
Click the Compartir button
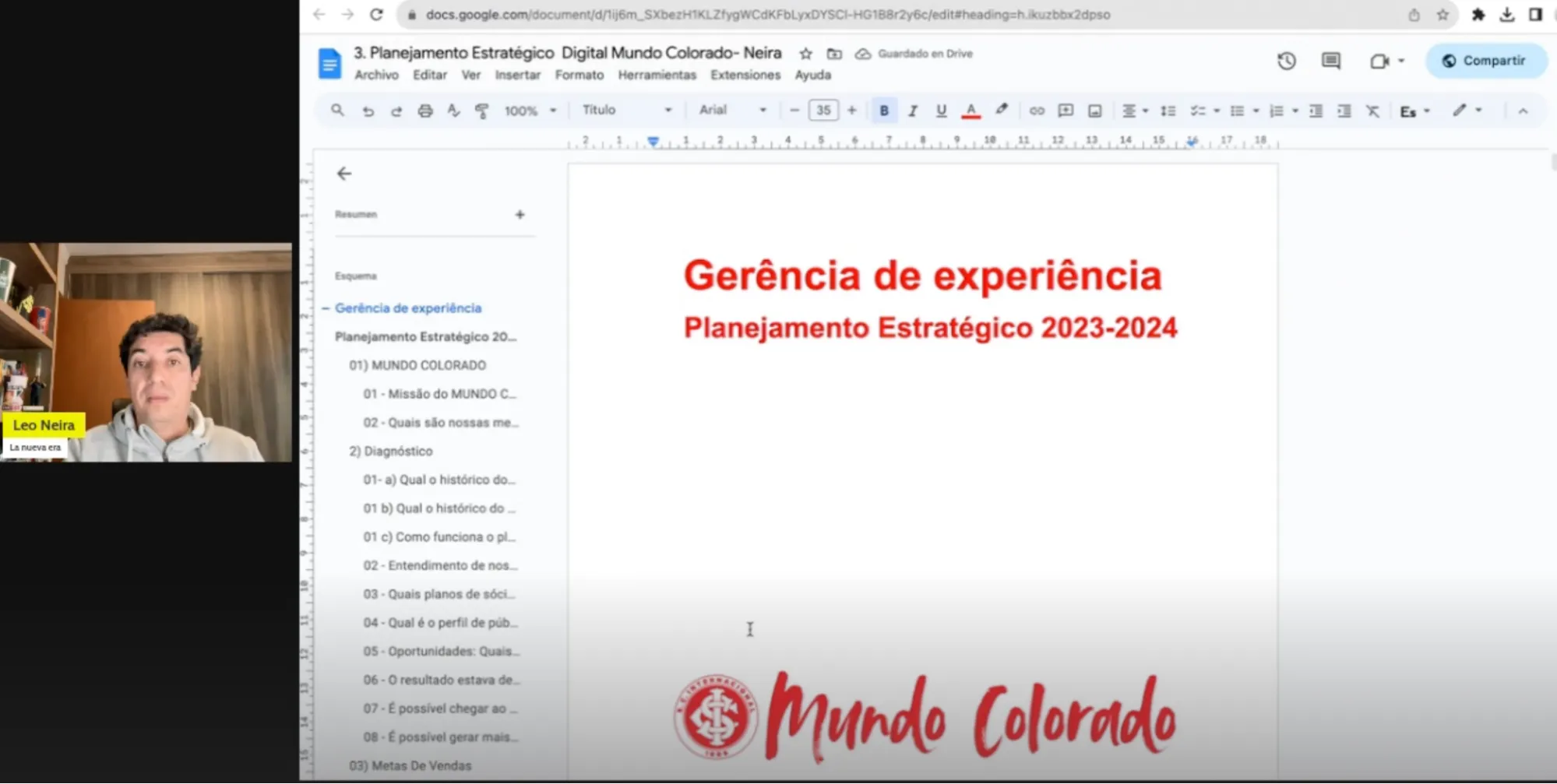pos(1485,60)
